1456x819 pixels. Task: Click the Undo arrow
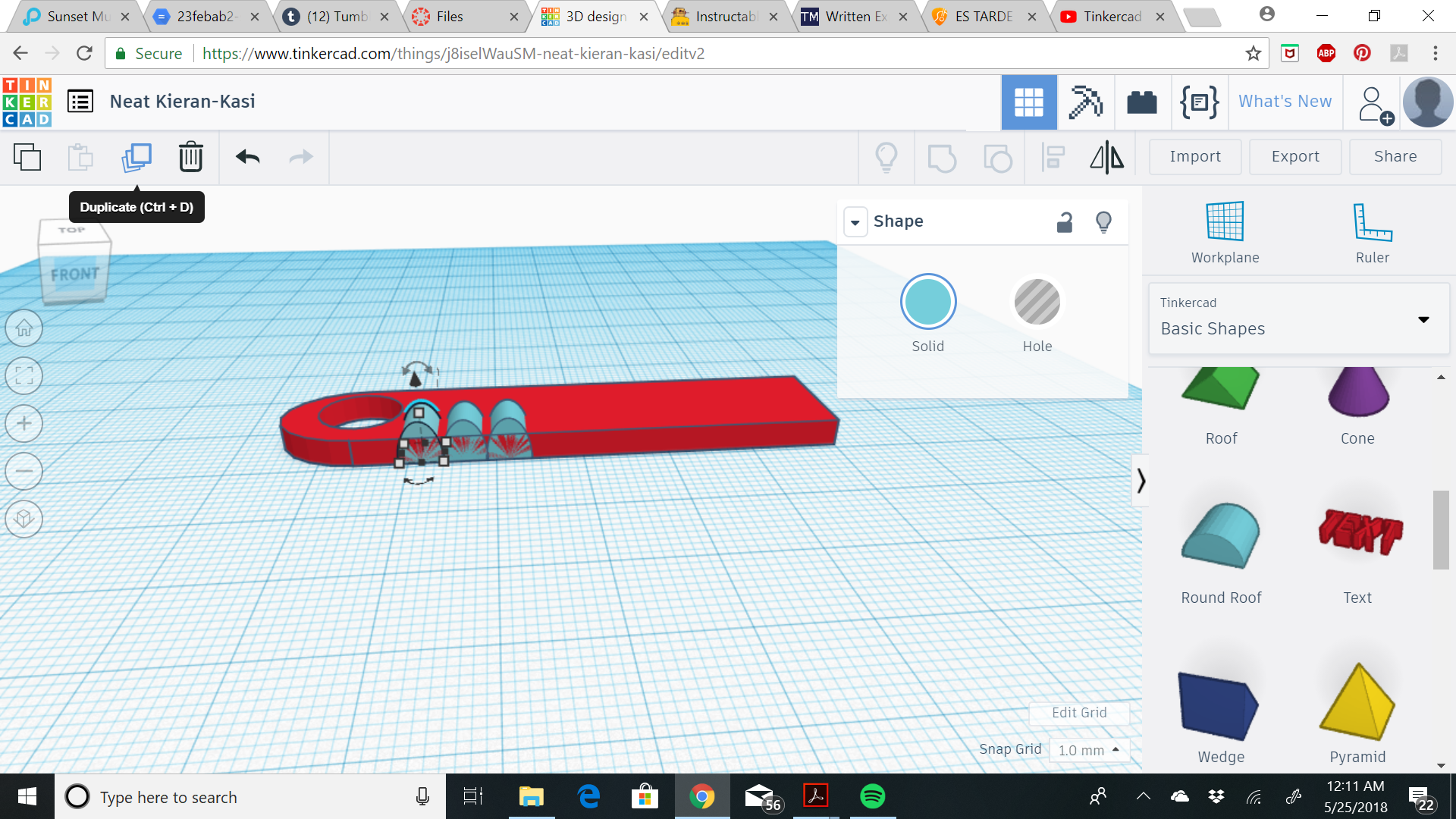point(248,157)
